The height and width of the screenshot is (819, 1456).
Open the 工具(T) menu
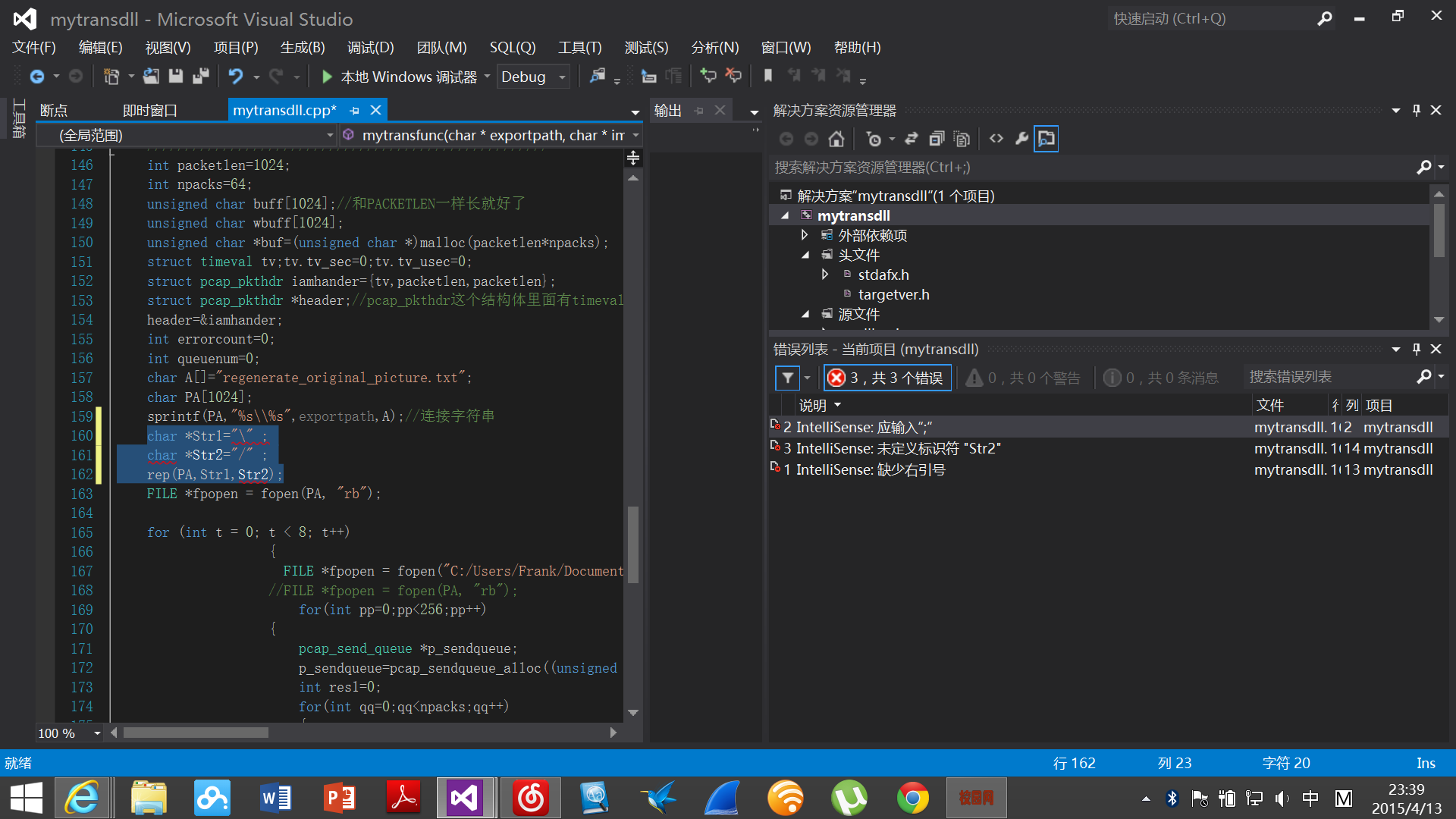[580, 48]
